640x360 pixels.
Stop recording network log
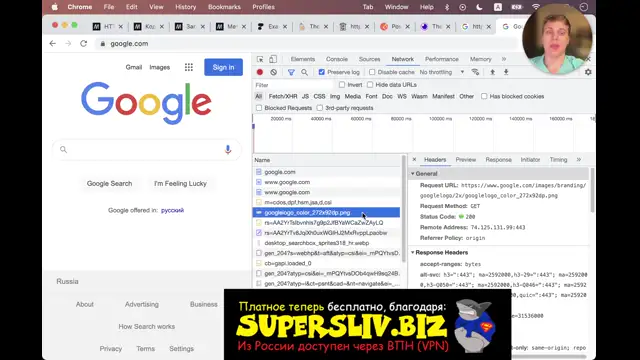[260, 72]
